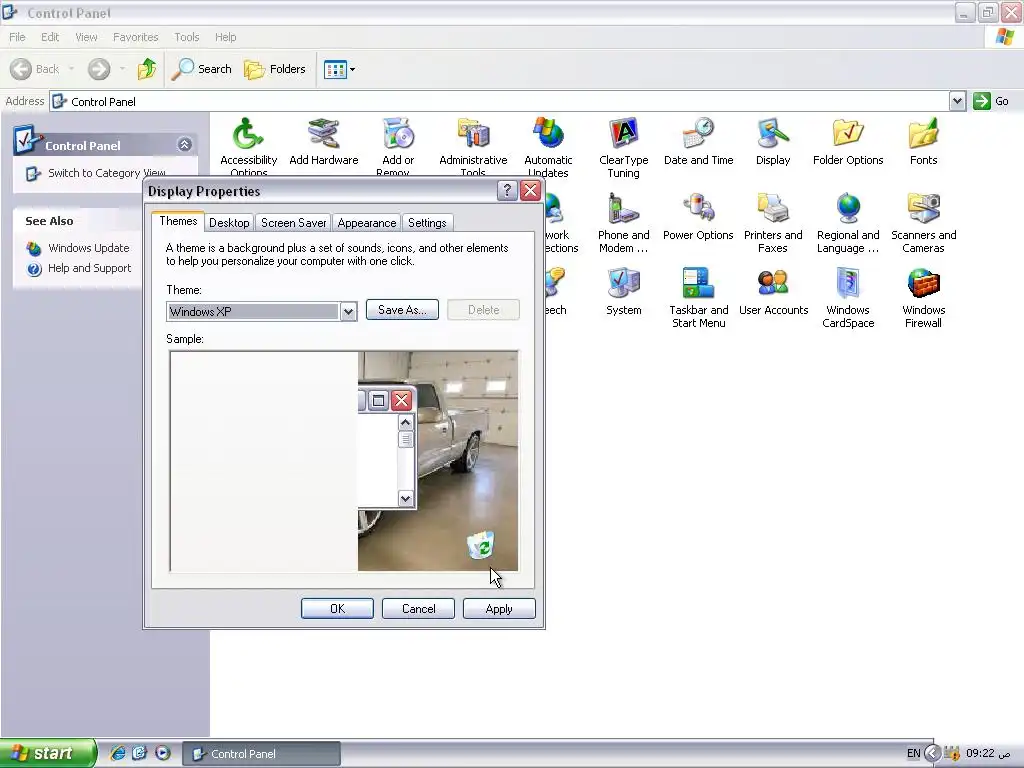Open Administrative Tools icon

coord(473,135)
